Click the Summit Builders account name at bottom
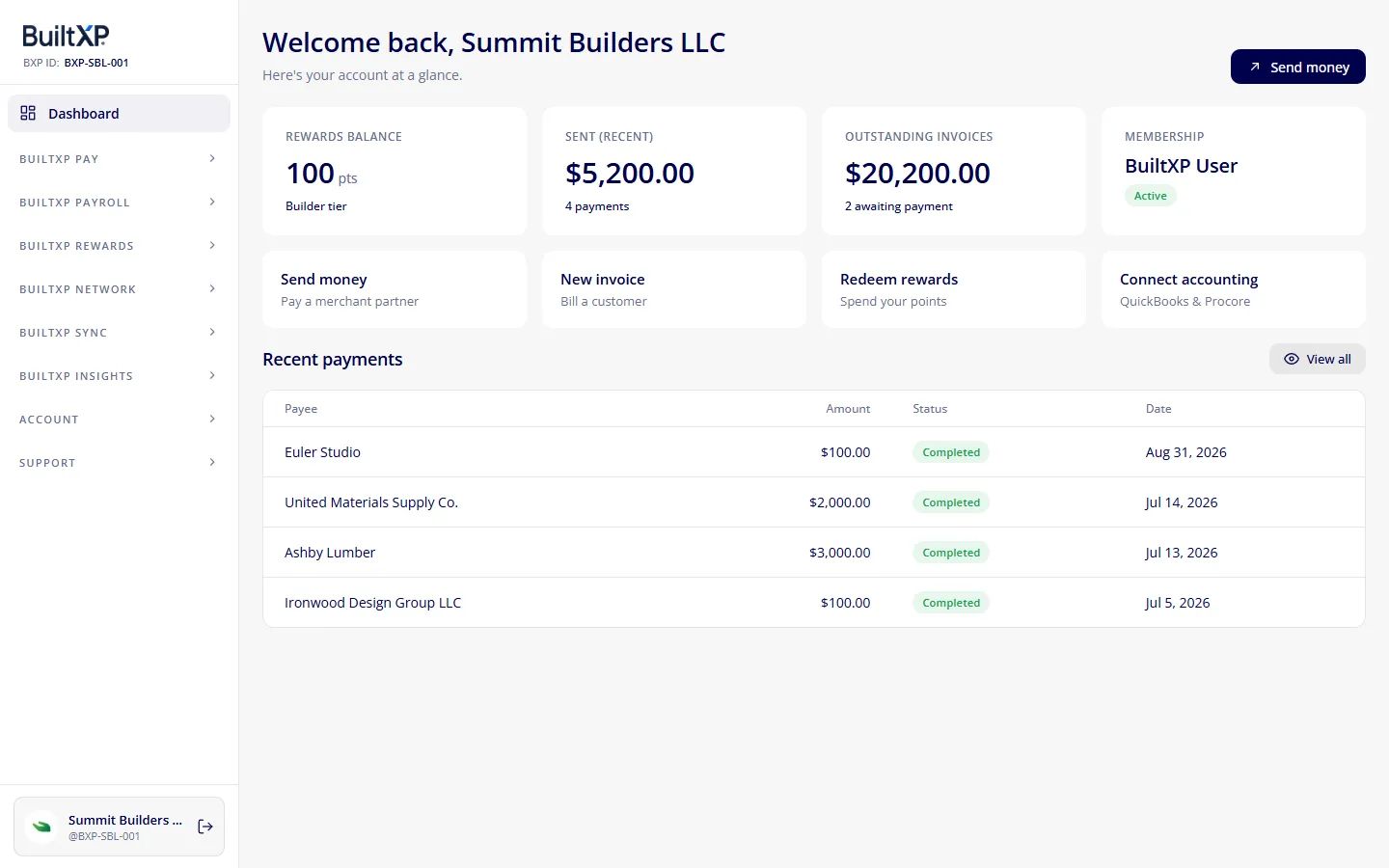 click(x=125, y=820)
